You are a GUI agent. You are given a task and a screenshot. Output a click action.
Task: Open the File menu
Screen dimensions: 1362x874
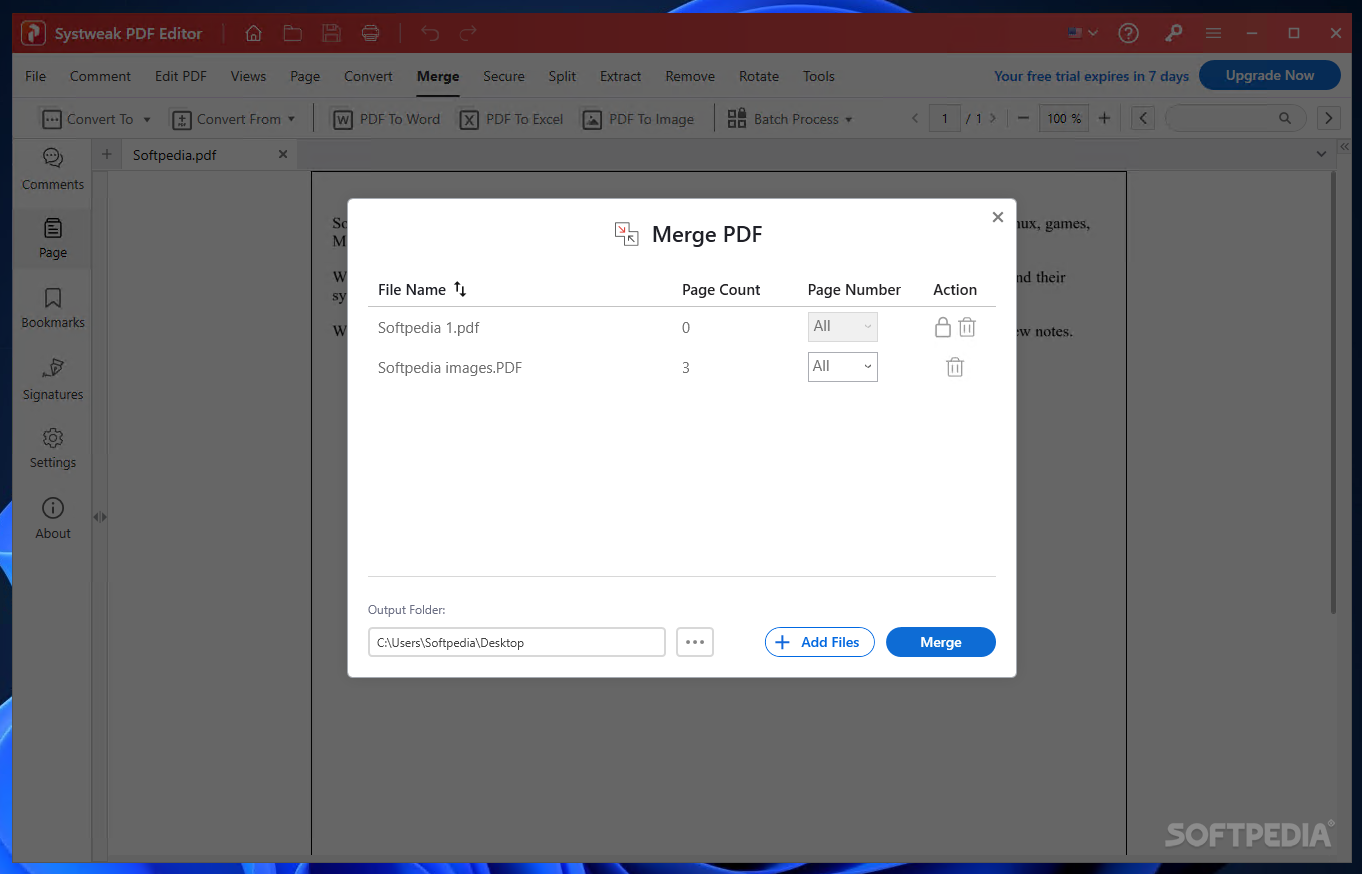pyautogui.click(x=35, y=76)
